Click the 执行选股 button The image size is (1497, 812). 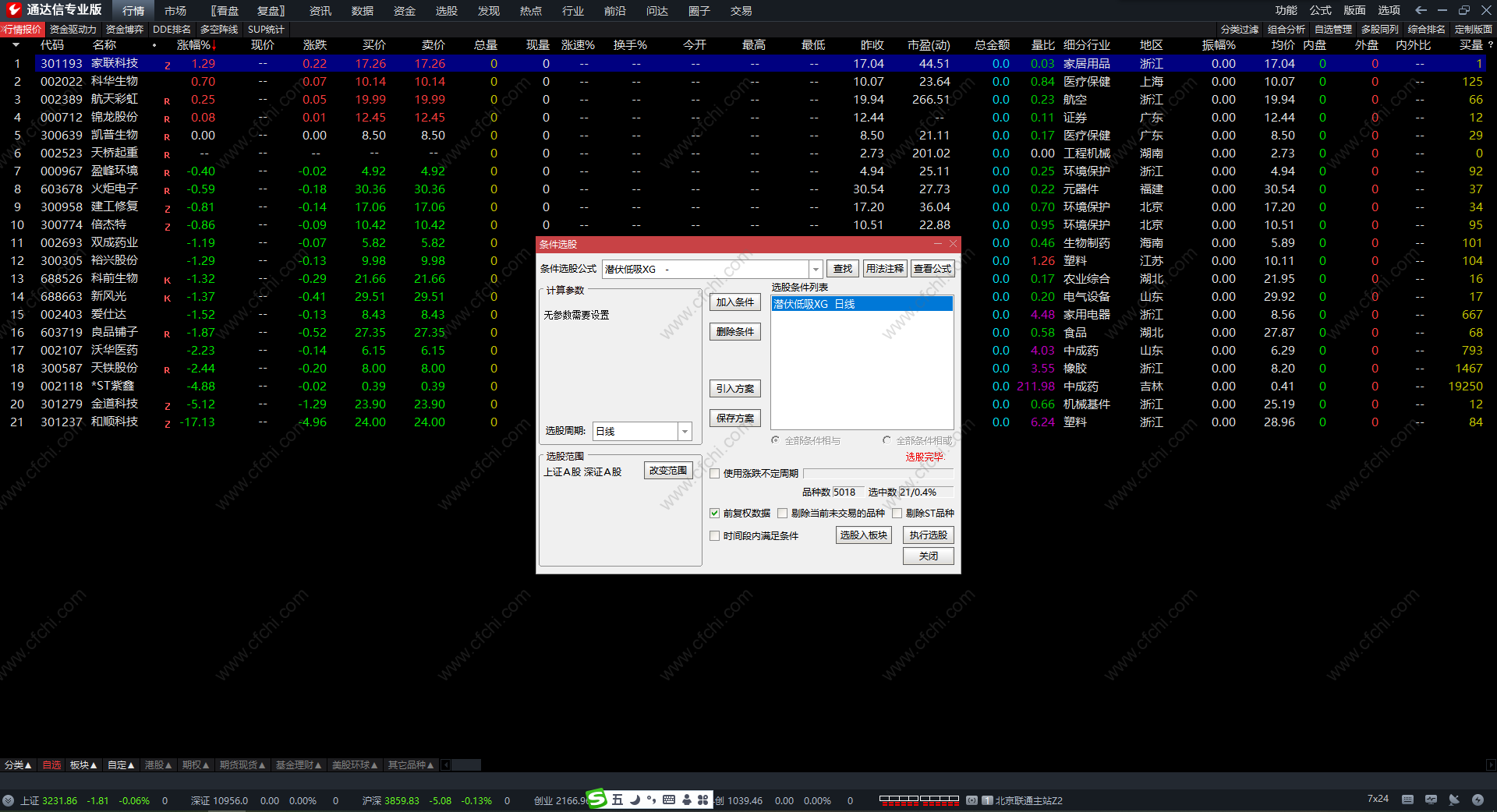click(928, 535)
